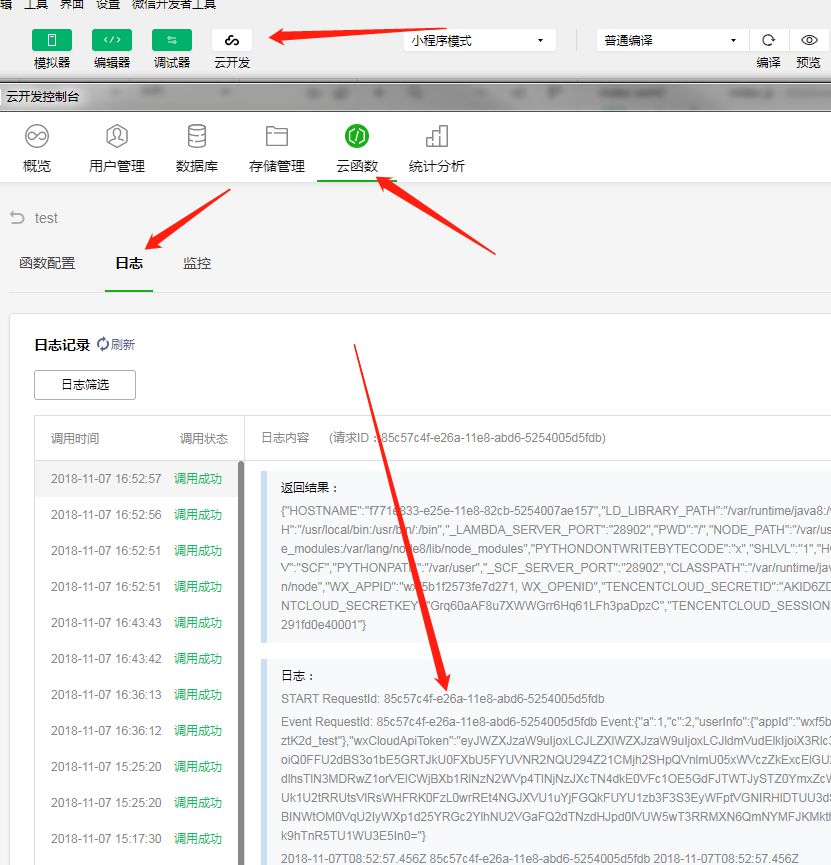Select log entry 2018-11-07 15:17:30
Viewport: 831px width, 865px height.
136,839
